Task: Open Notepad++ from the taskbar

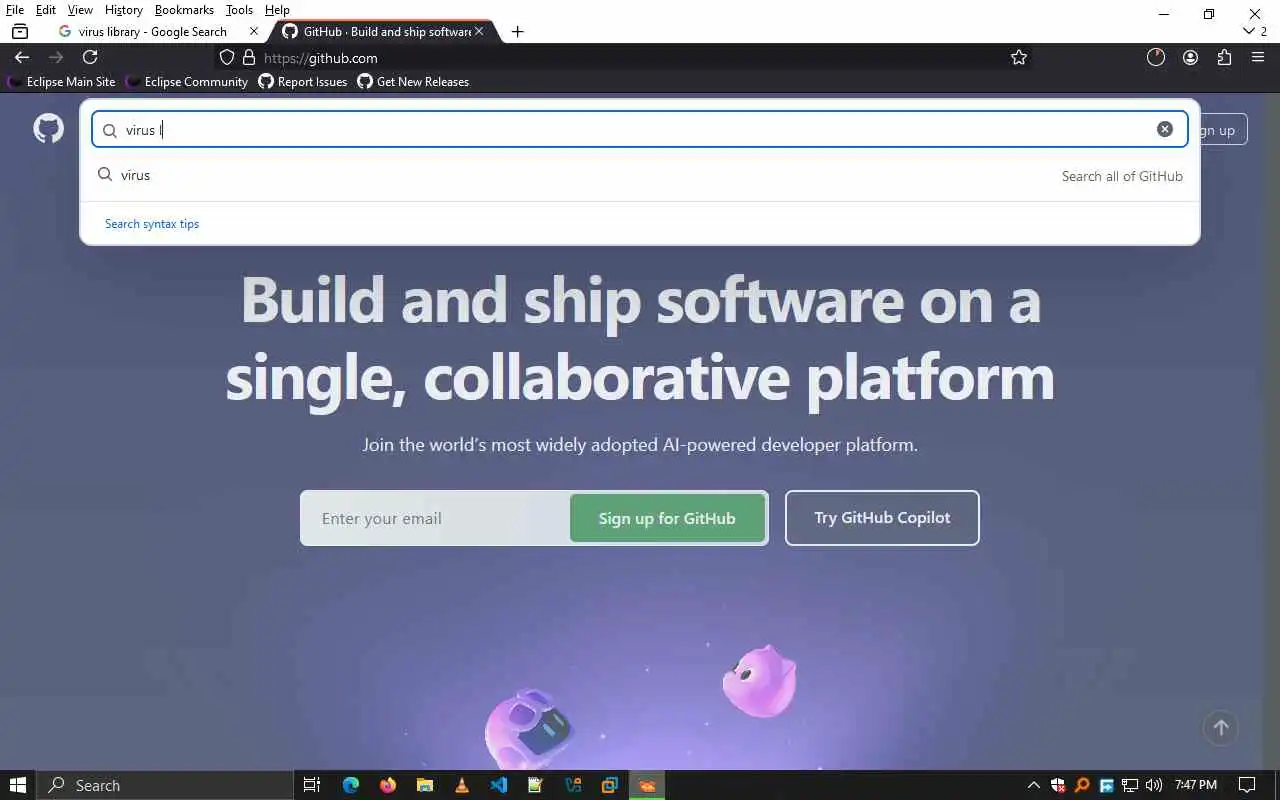Action: tap(536, 785)
